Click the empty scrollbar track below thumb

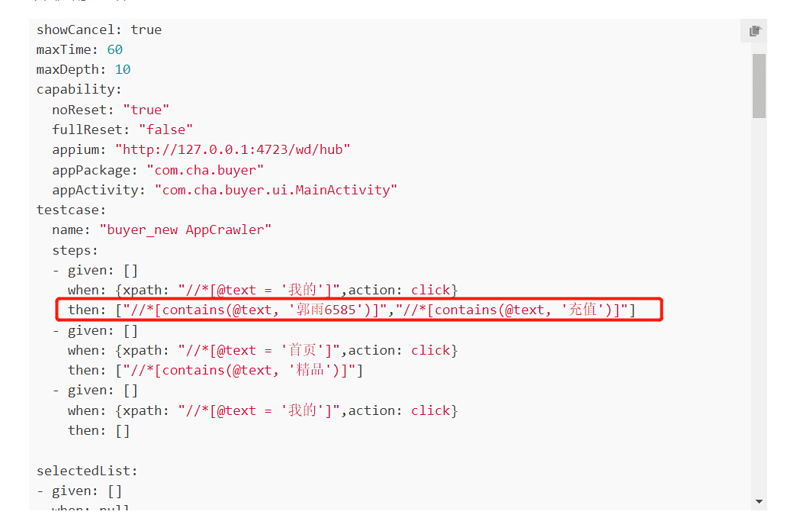coord(759,306)
